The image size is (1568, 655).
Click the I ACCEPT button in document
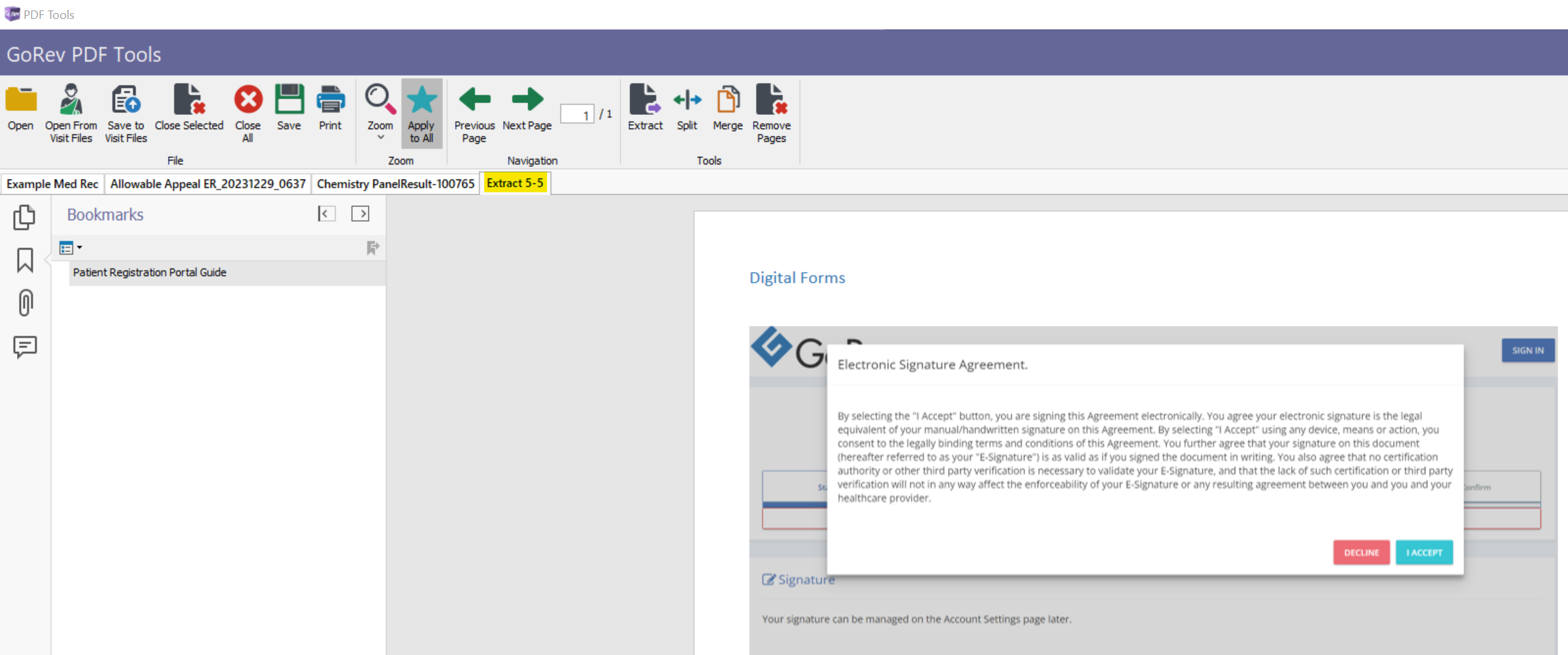tap(1424, 552)
